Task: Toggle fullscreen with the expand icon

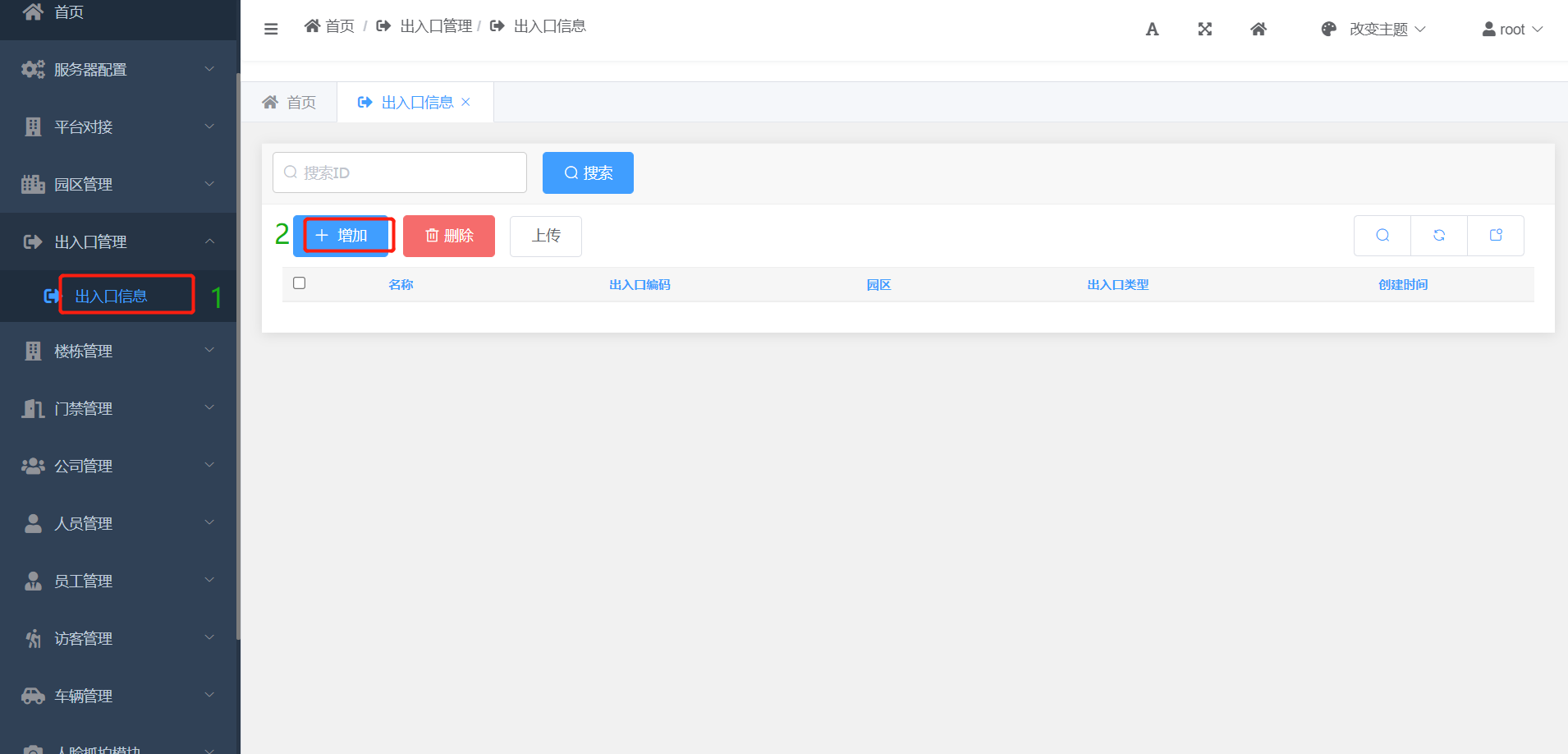Action: click(1204, 30)
